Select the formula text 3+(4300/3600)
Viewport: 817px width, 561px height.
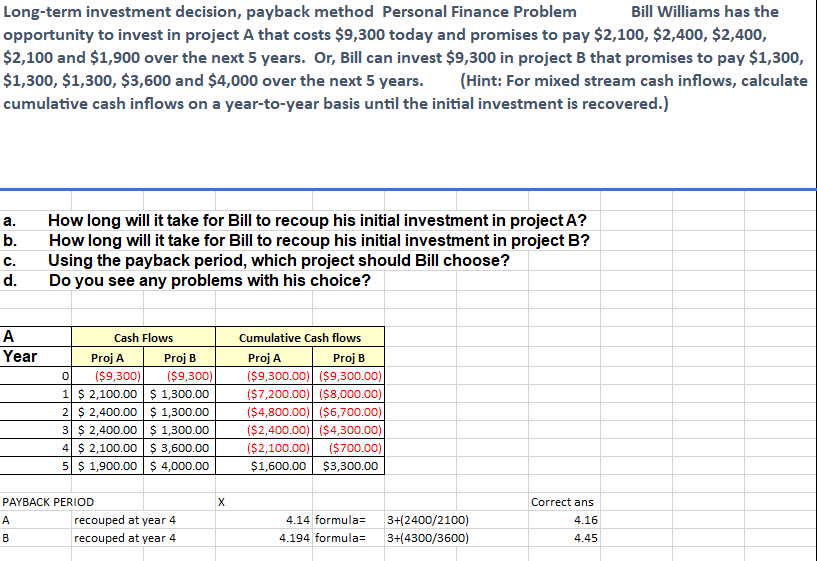428,538
